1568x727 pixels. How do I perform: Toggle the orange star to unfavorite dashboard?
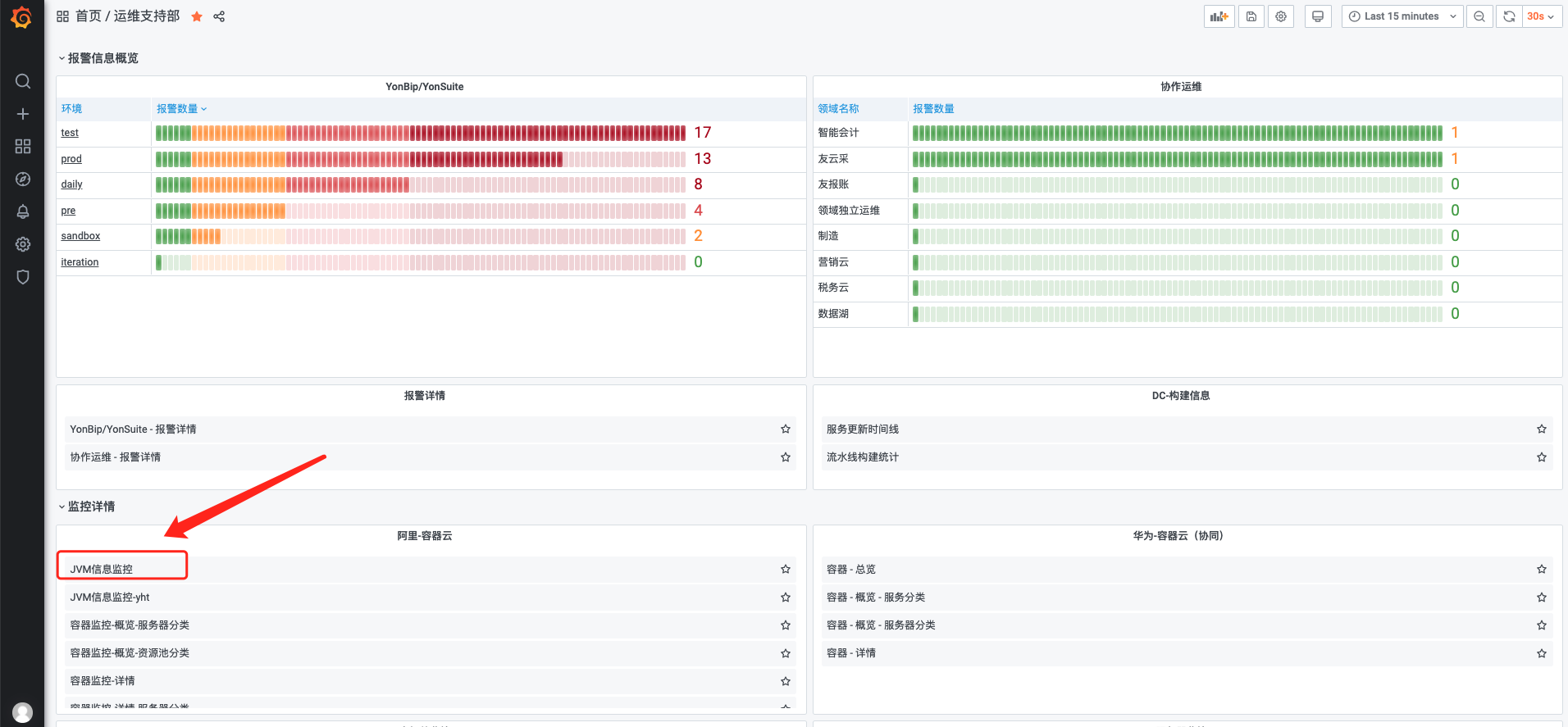[x=197, y=16]
